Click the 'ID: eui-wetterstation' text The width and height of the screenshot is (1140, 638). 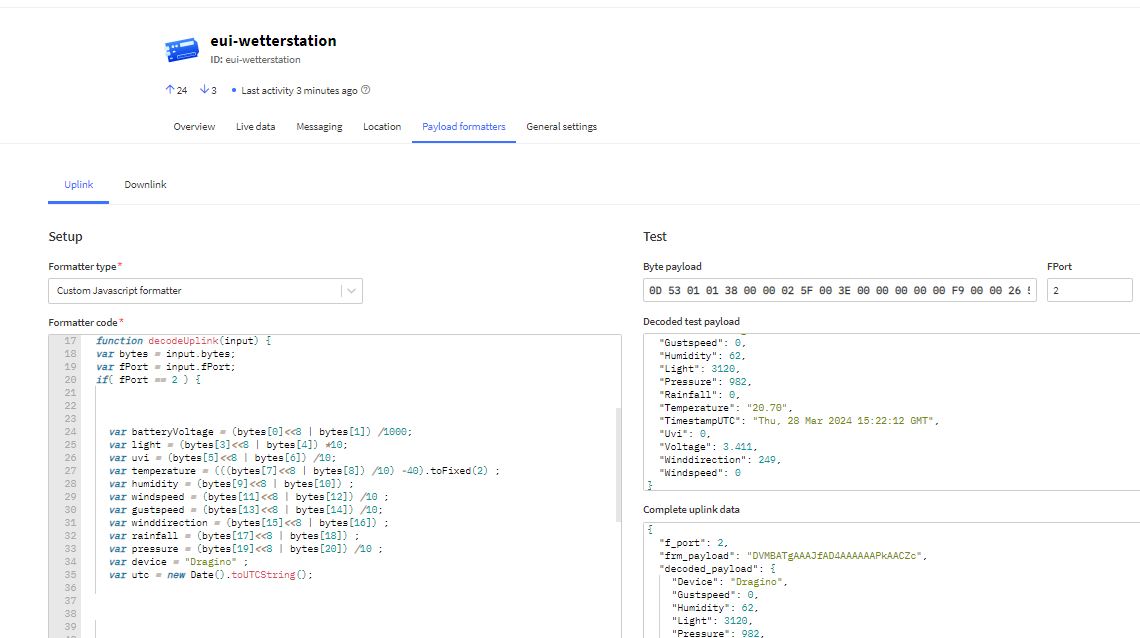coord(255,60)
